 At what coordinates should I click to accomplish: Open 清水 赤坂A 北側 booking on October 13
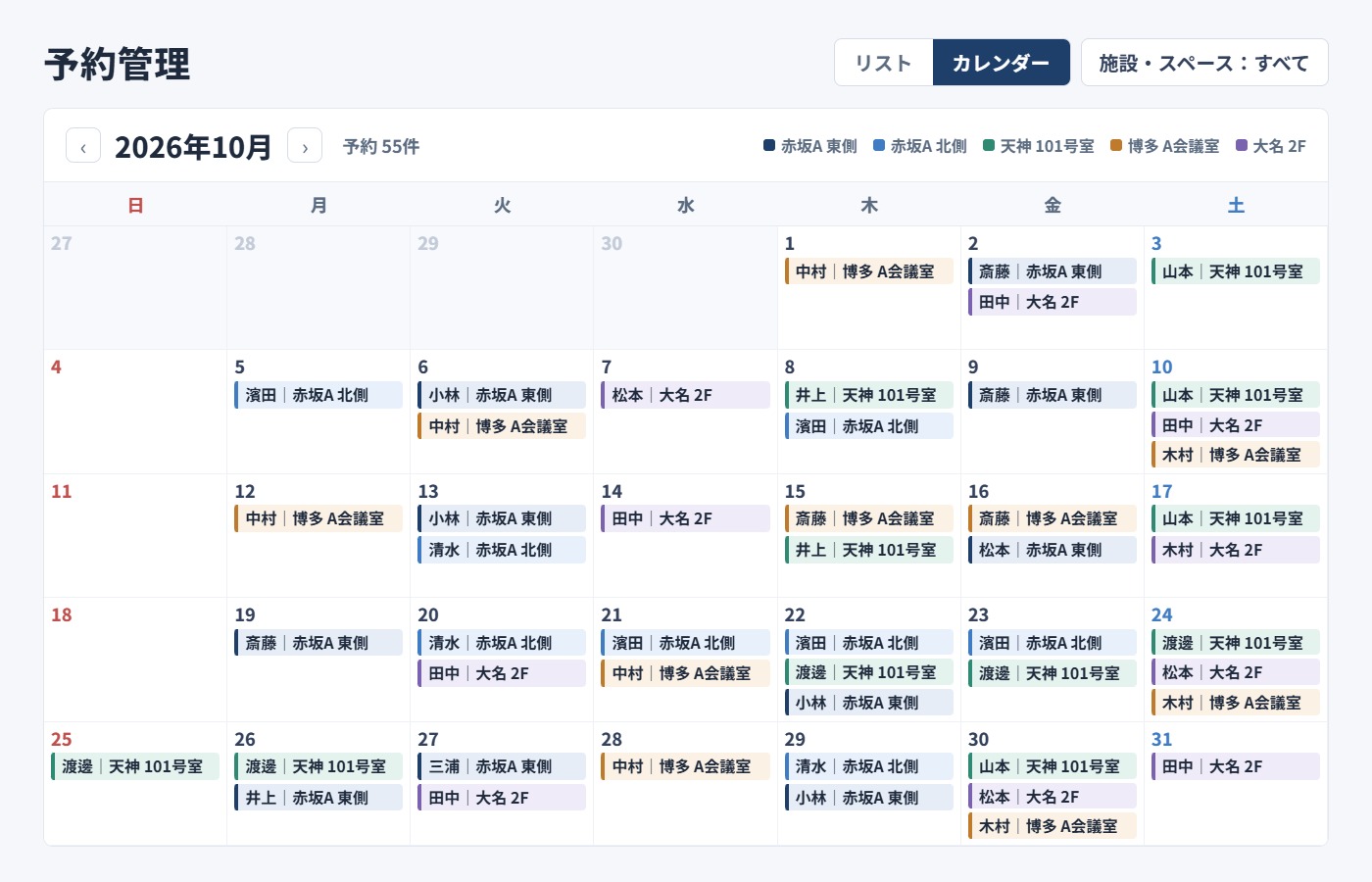pos(502,550)
